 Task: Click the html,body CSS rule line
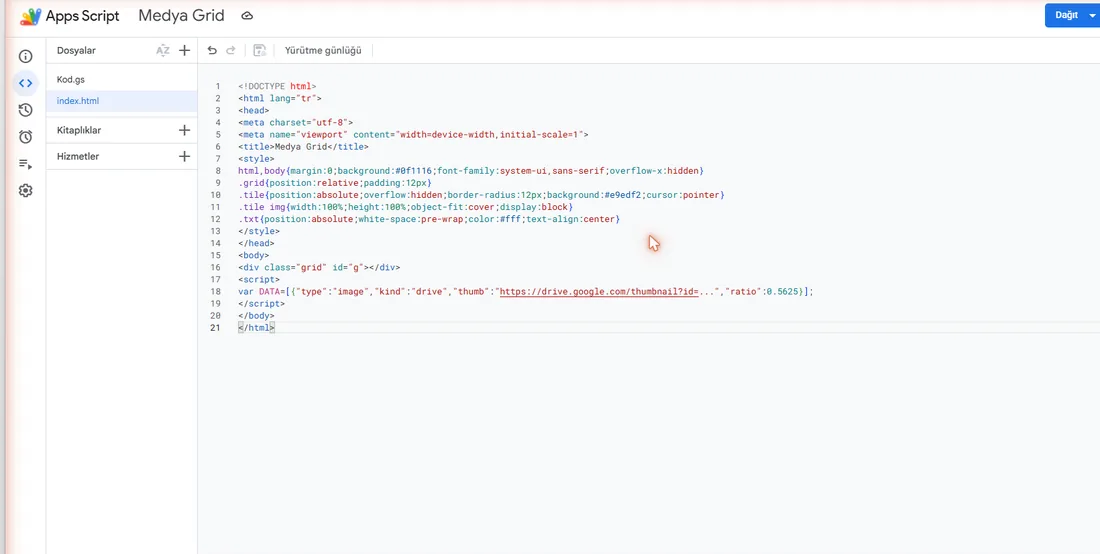coord(471,171)
